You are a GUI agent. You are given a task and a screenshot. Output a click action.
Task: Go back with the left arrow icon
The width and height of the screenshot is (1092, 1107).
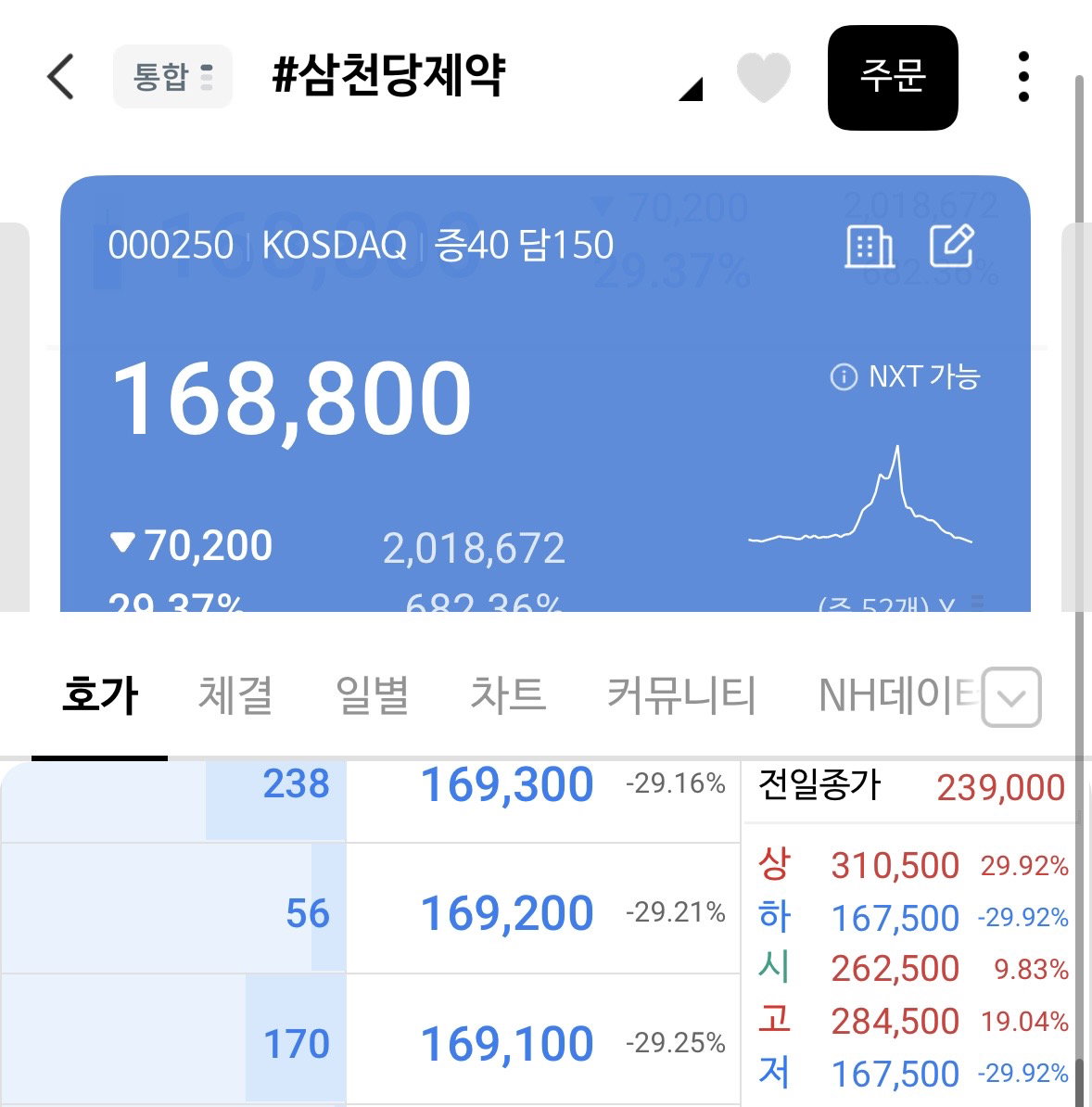click(60, 76)
